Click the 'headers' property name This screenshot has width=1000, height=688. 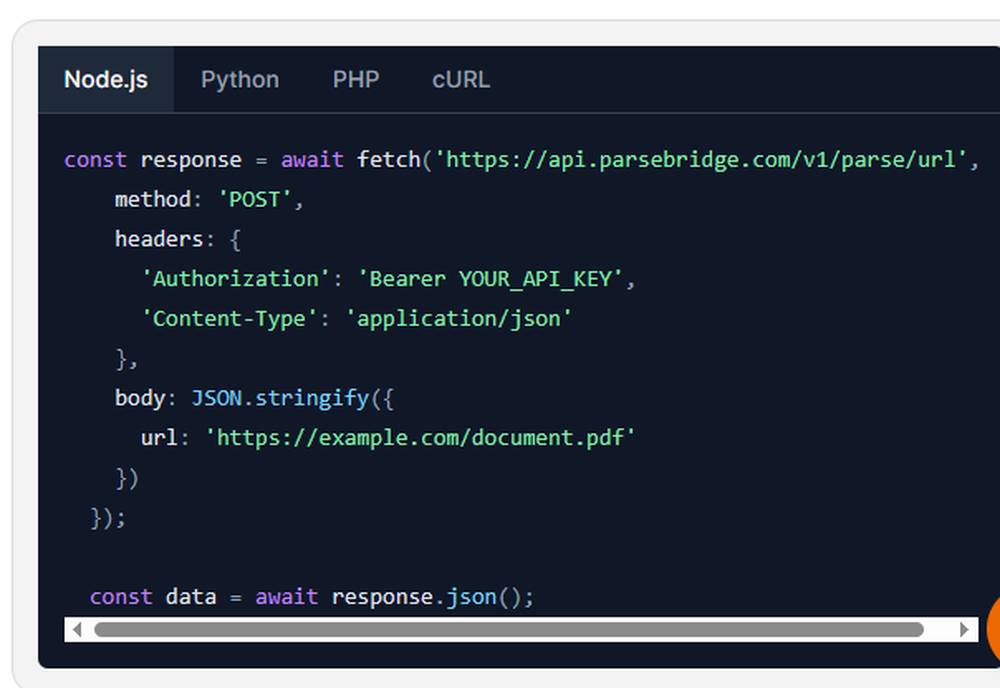click(159, 239)
